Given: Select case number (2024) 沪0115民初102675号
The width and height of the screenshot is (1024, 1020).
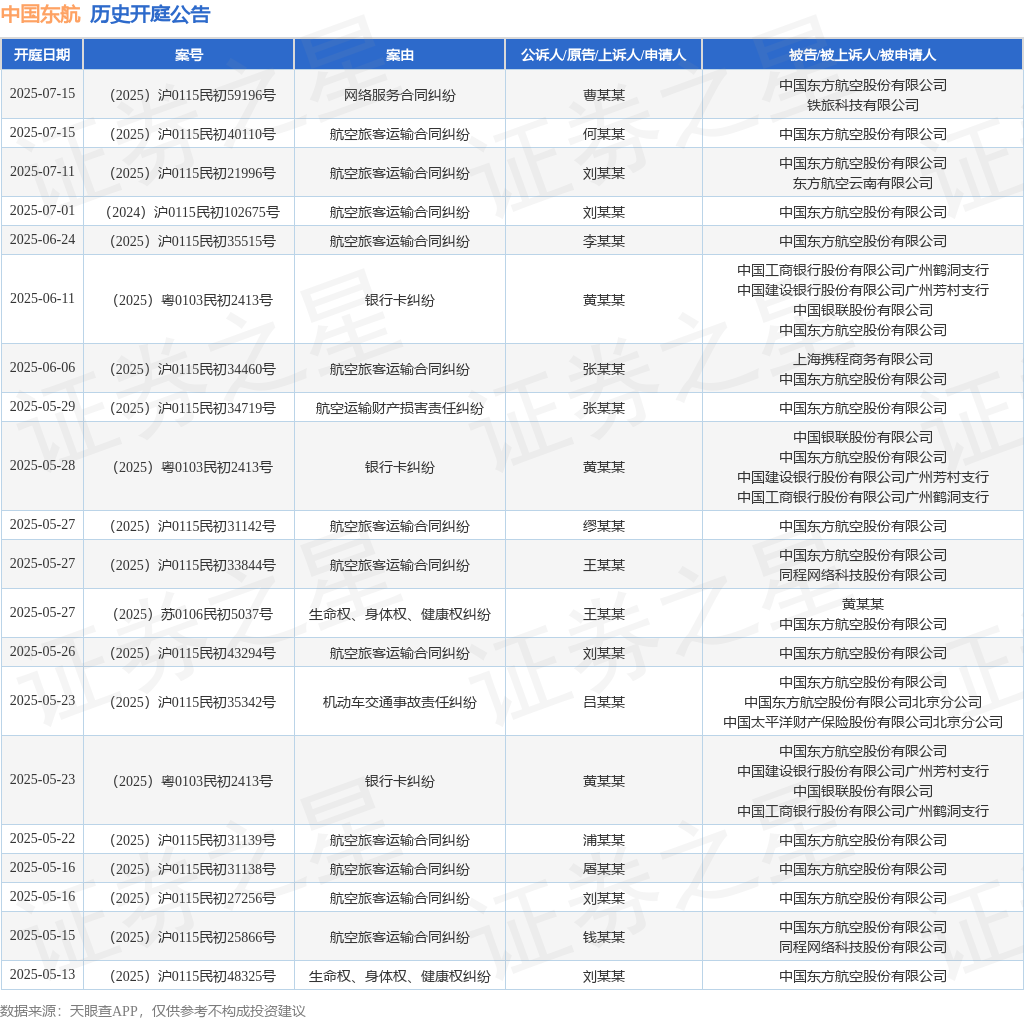Looking at the screenshot, I should (193, 212).
